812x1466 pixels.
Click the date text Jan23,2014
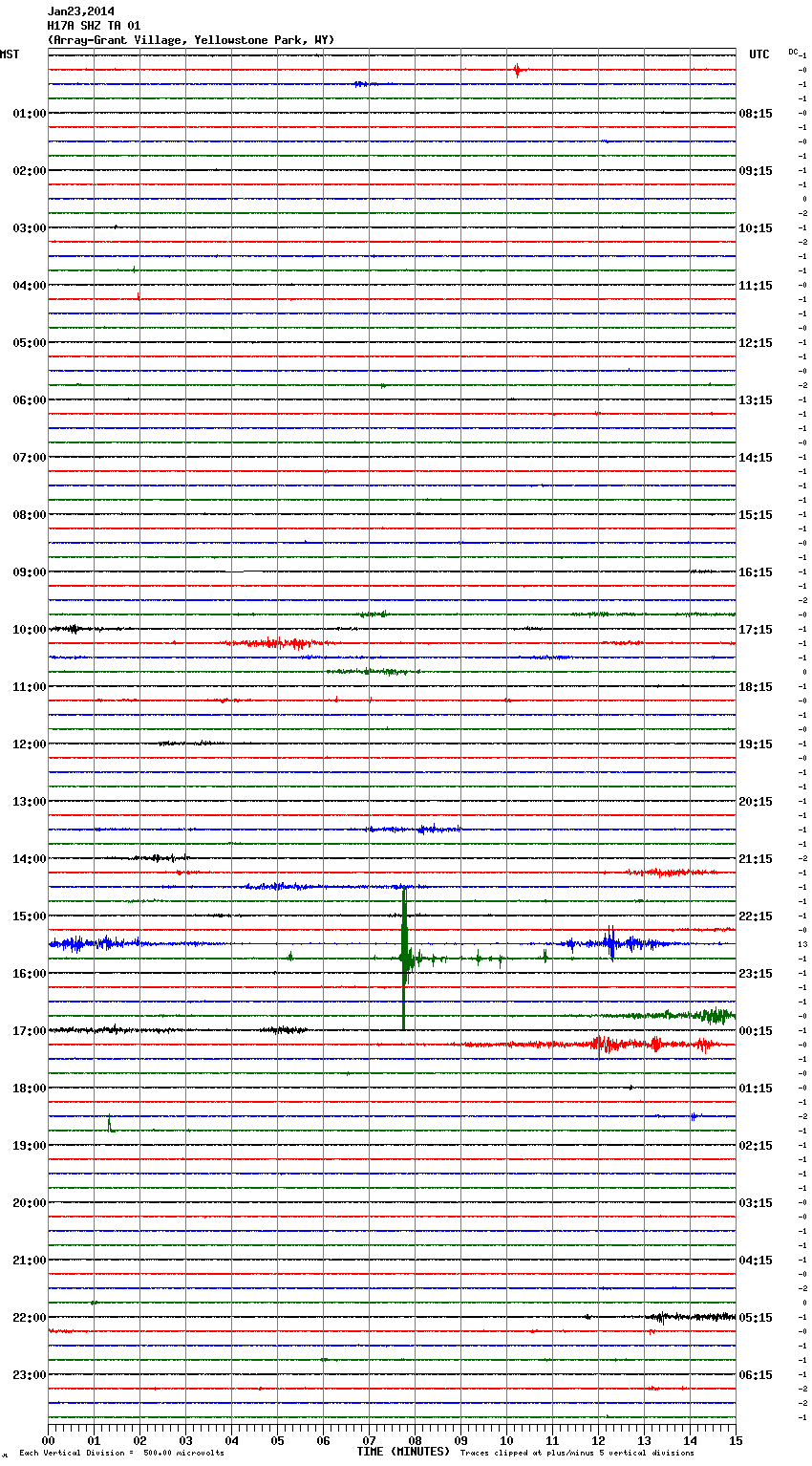coord(81,11)
